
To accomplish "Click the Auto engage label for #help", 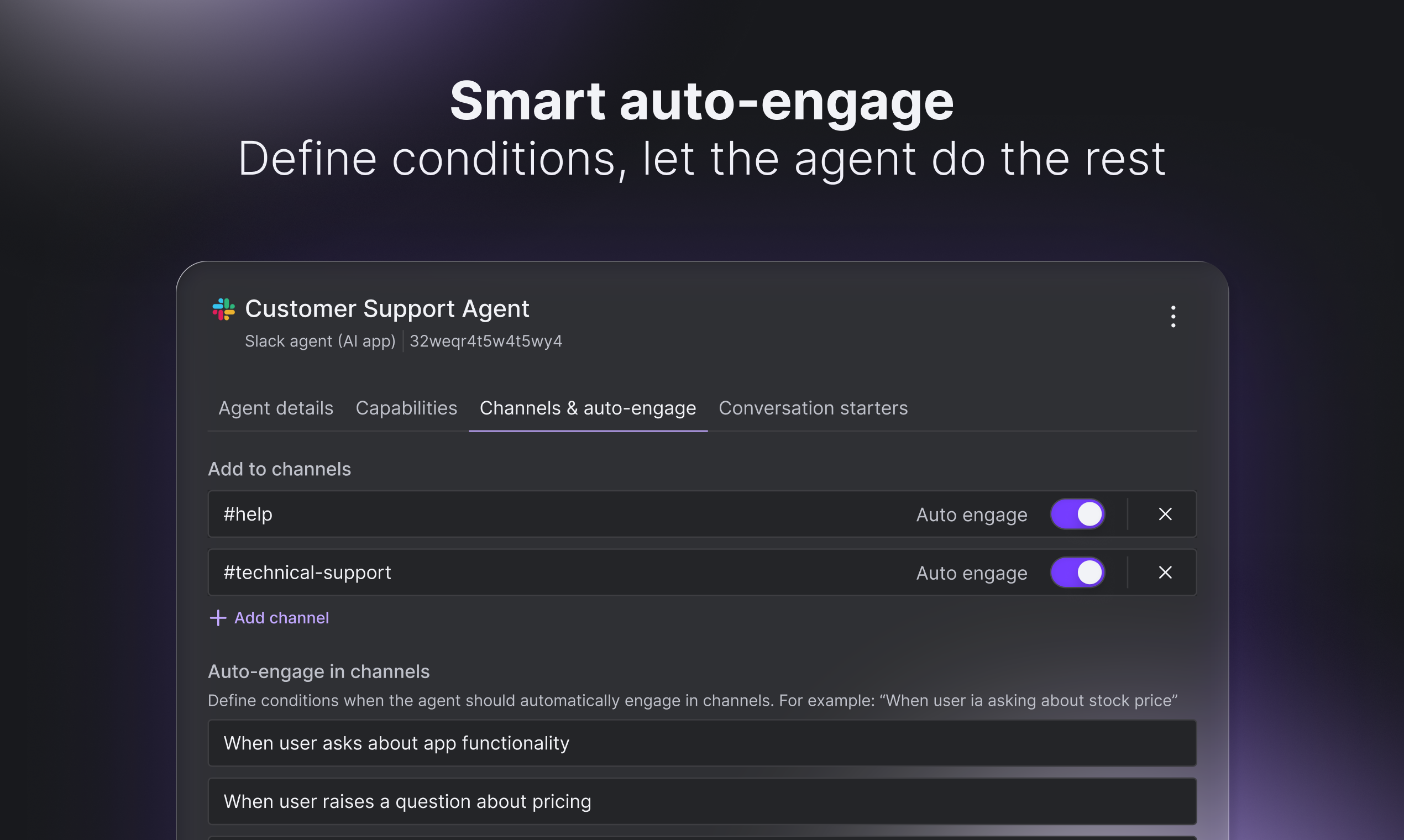I will (972, 515).
